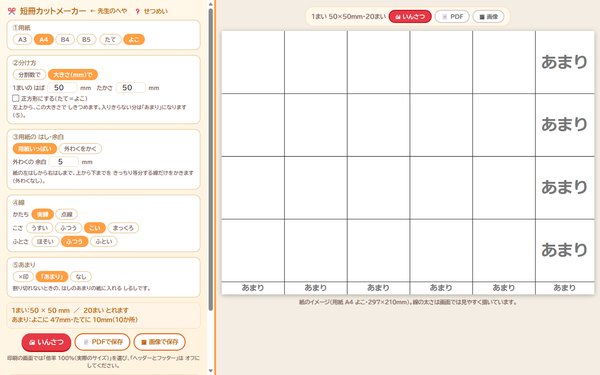This screenshot has width=600, height=375.
Task: Click the 画像 button above preview
Action: coord(488,16)
